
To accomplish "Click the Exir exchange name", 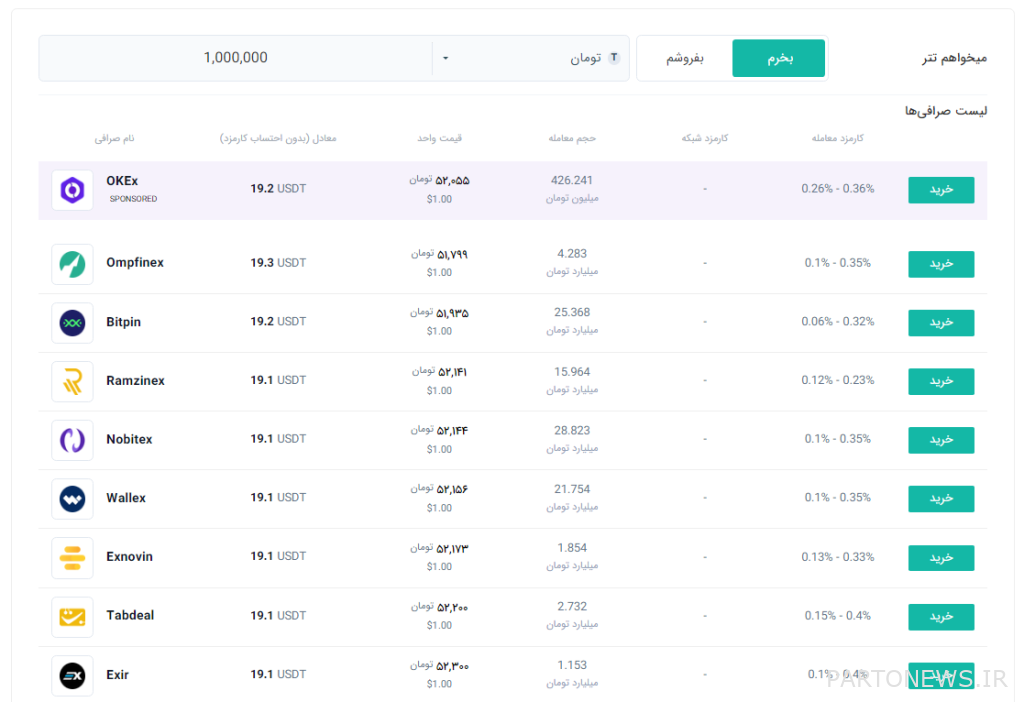I will tap(118, 675).
